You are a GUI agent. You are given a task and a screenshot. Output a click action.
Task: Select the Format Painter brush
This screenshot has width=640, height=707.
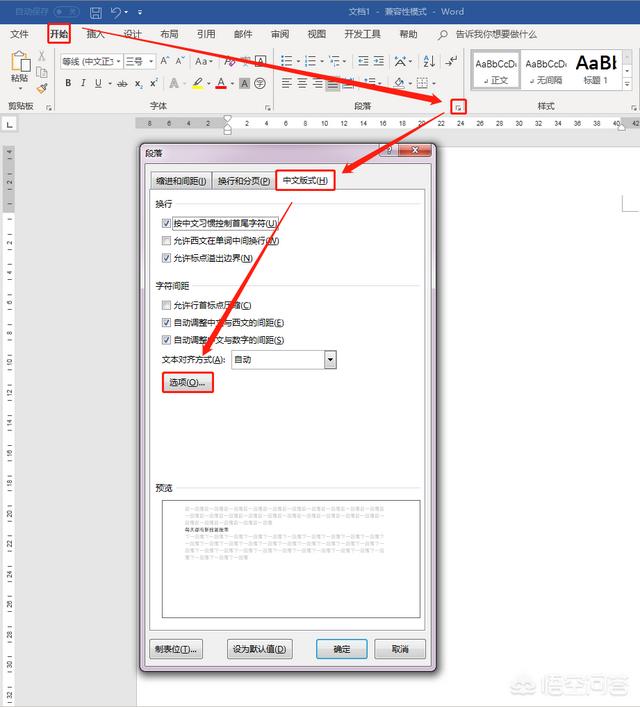[42, 88]
